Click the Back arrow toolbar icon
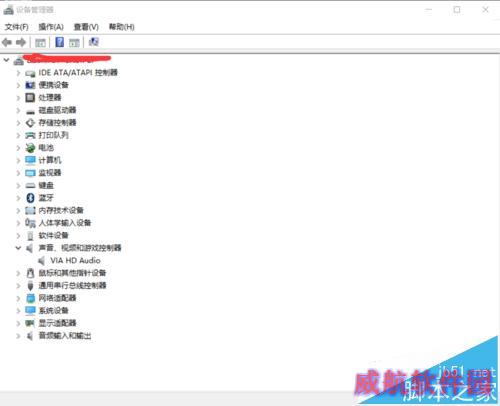This screenshot has width=500, height=406. pos(7,42)
